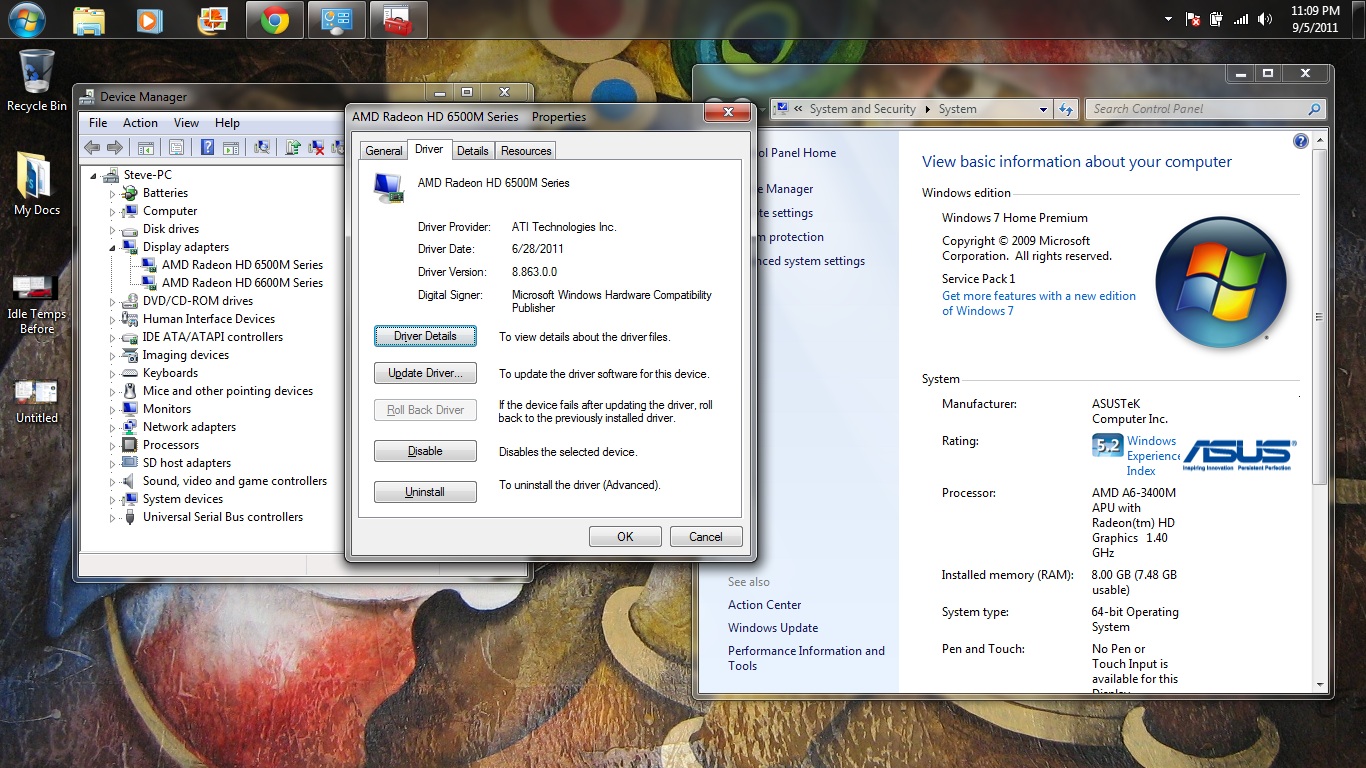
Task: Click the Disable button in Properties dialog
Action: pyautogui.click(x=425, y=451)
